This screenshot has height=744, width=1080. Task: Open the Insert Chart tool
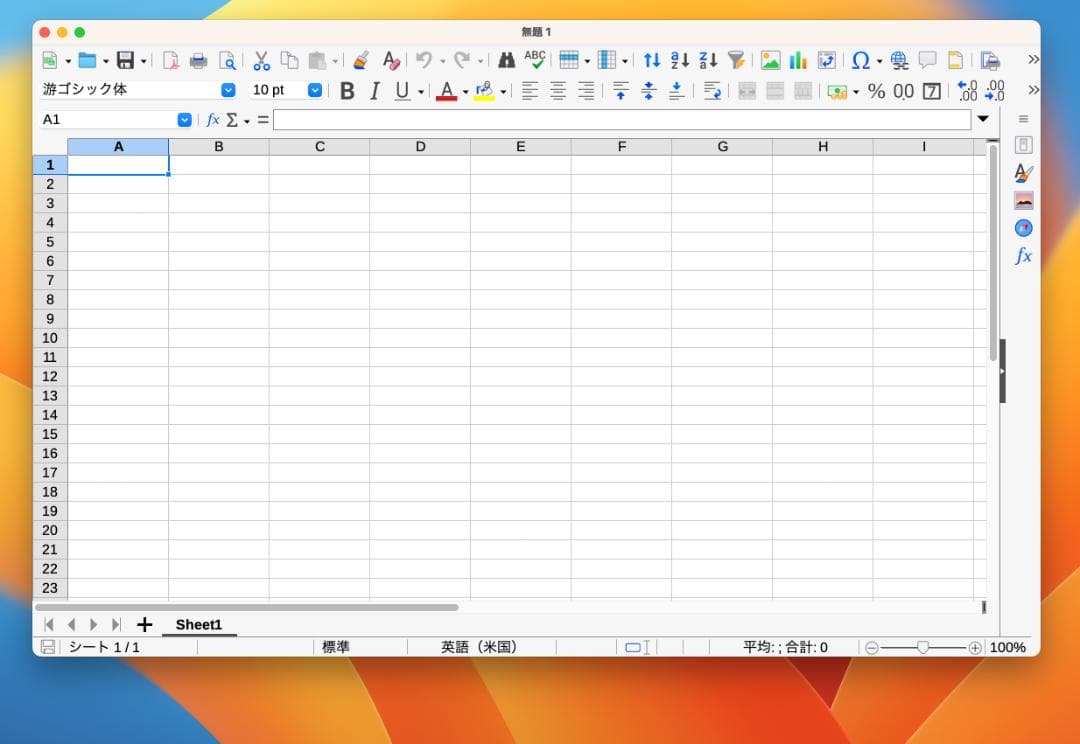pyautogui.click(x=798, y=60)
